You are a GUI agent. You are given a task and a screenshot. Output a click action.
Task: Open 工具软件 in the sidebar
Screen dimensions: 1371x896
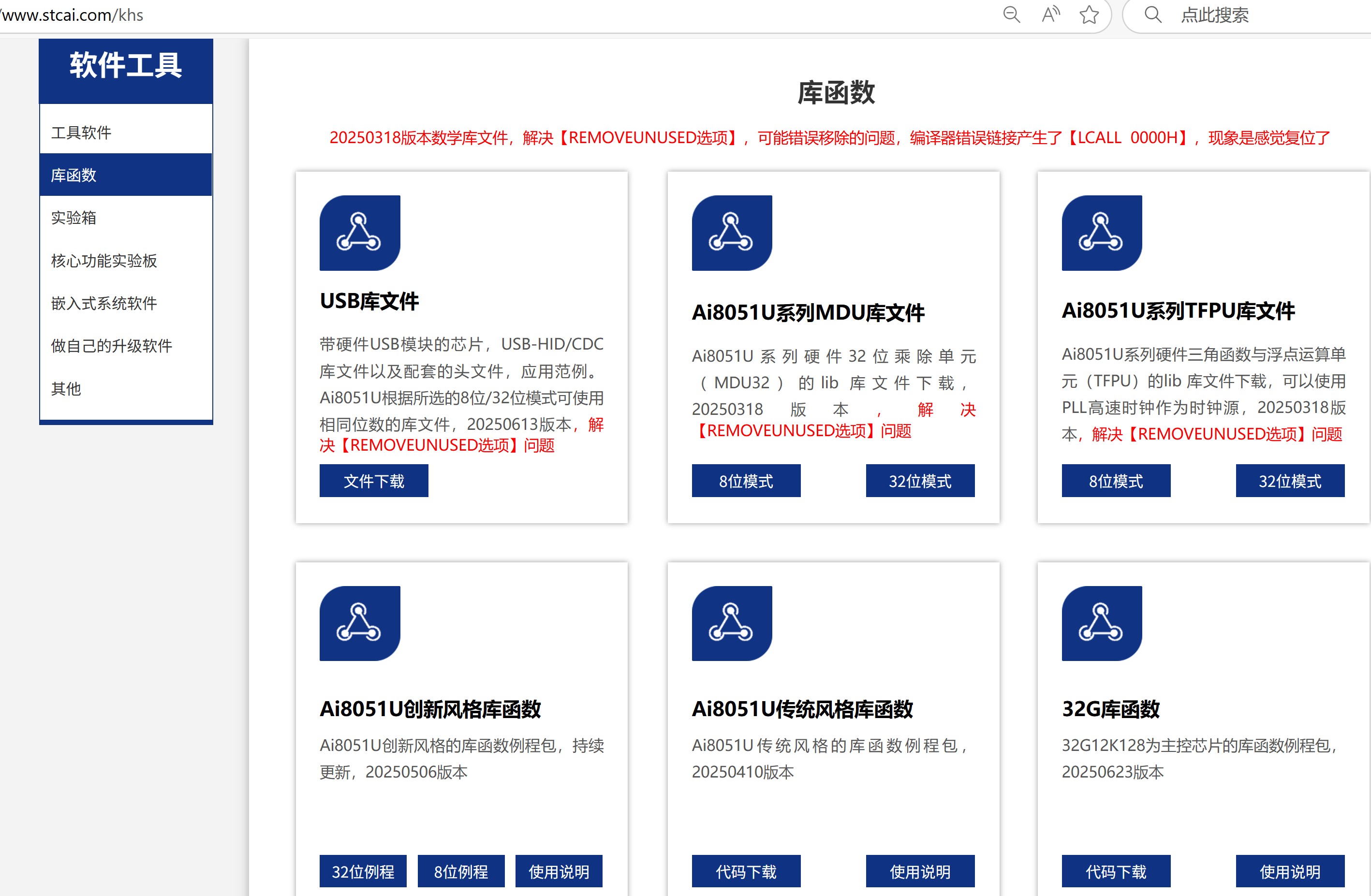coord(126,132)
